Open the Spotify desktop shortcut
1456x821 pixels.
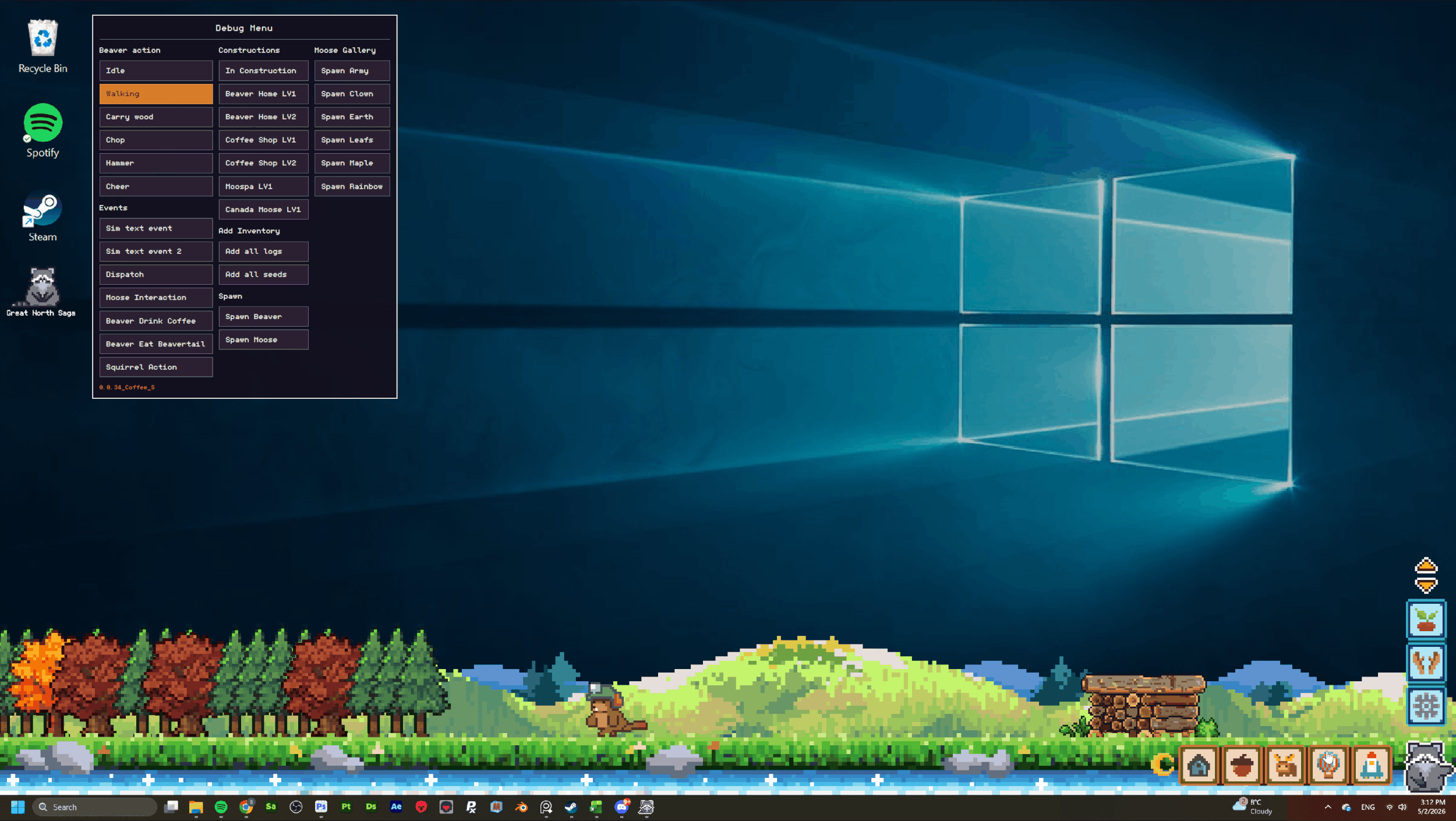coord(43,131)
